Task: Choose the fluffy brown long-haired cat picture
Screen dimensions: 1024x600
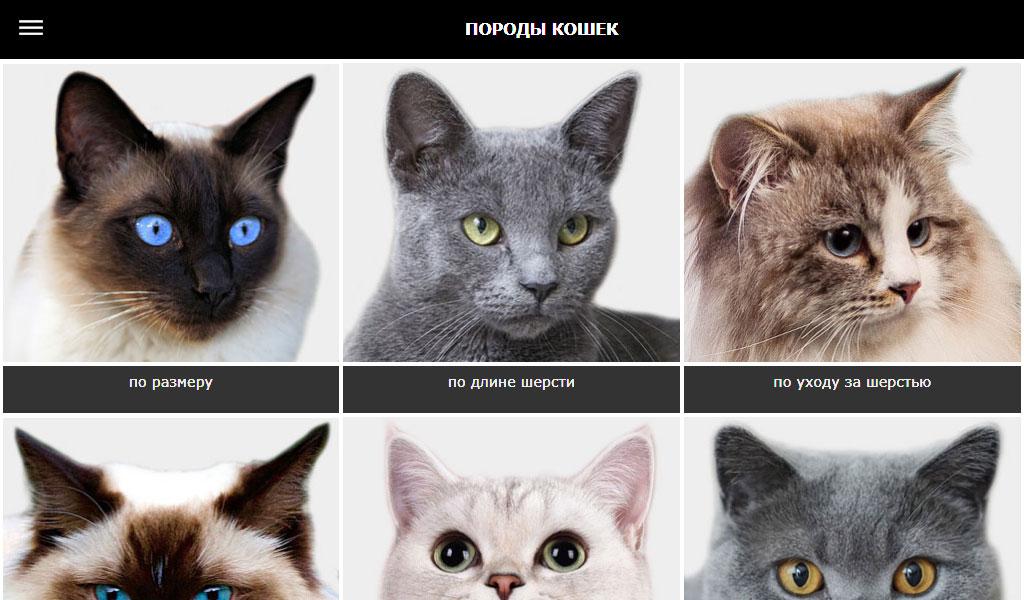Action: [x=852, y=212]
